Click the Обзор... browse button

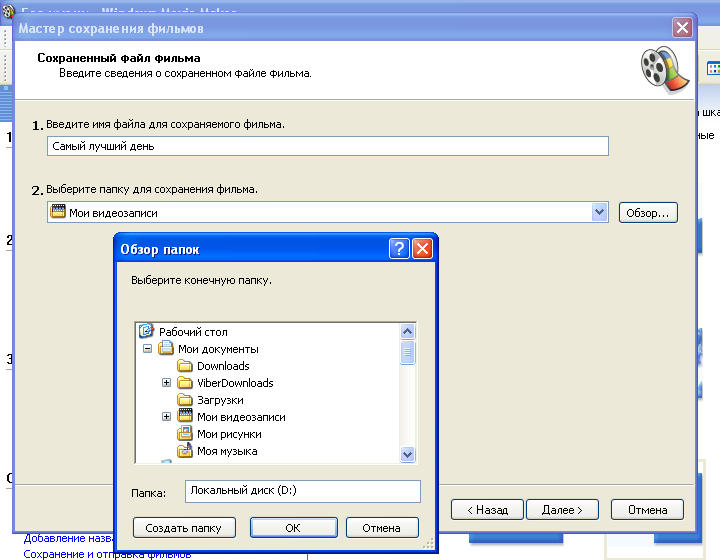[648, 213]
